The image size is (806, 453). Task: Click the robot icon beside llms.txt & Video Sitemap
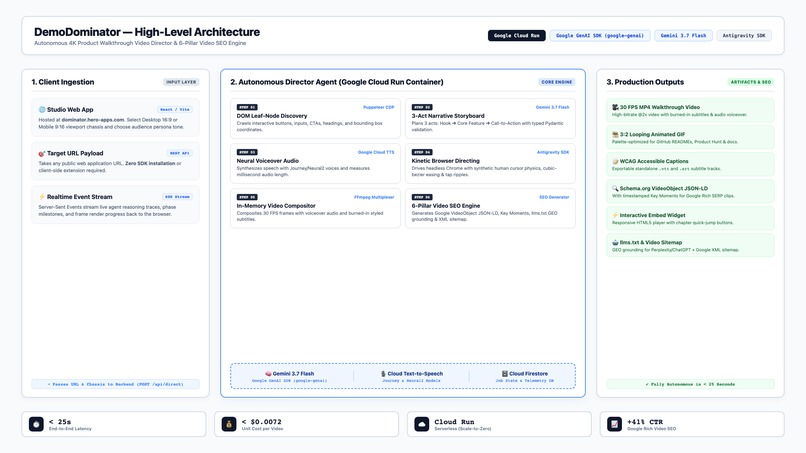[615, 242]
